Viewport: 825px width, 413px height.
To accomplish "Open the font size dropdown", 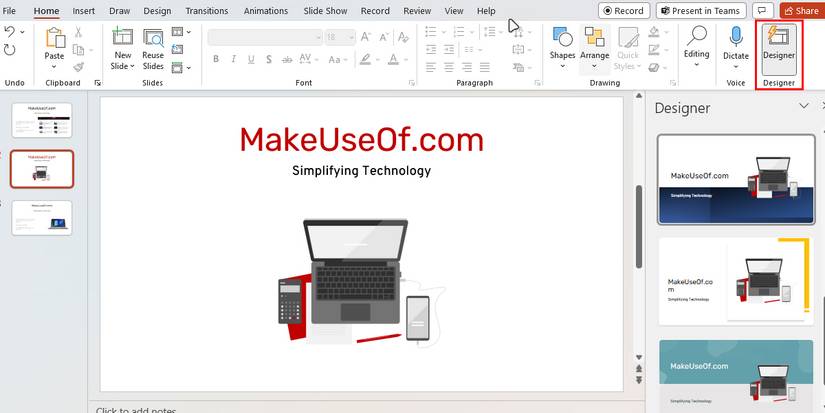I will click(x=351, y=37).
